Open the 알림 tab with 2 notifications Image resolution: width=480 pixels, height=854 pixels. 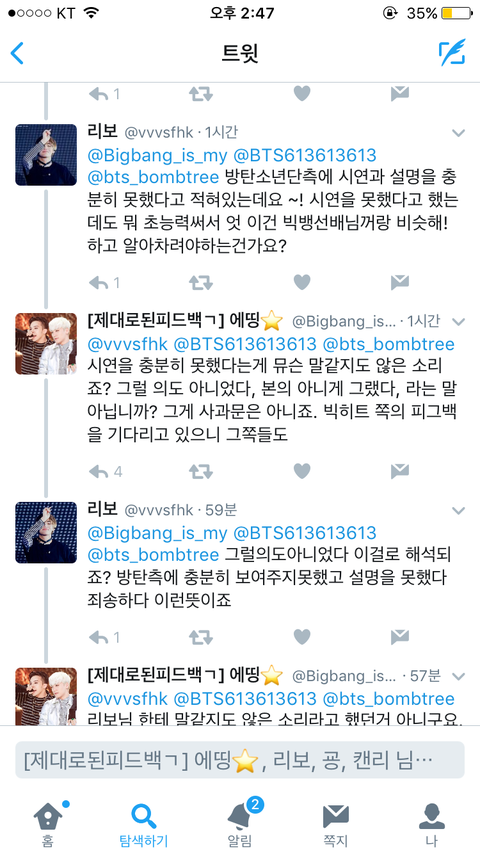[x=240, y=824]
